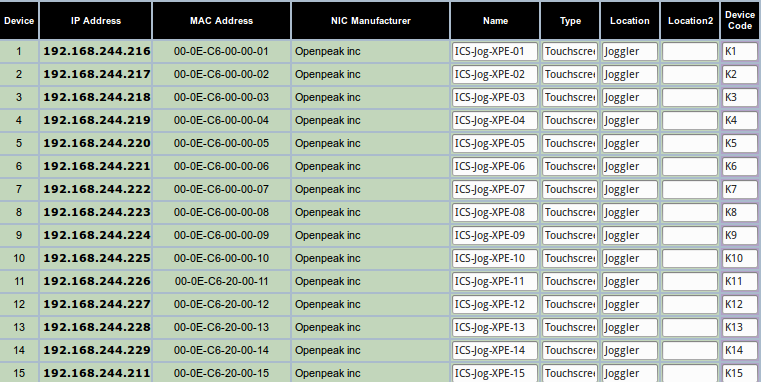Click the Name field containing ICS-Jog-XPE-01
761x382 pixels.
coord(495,51)
